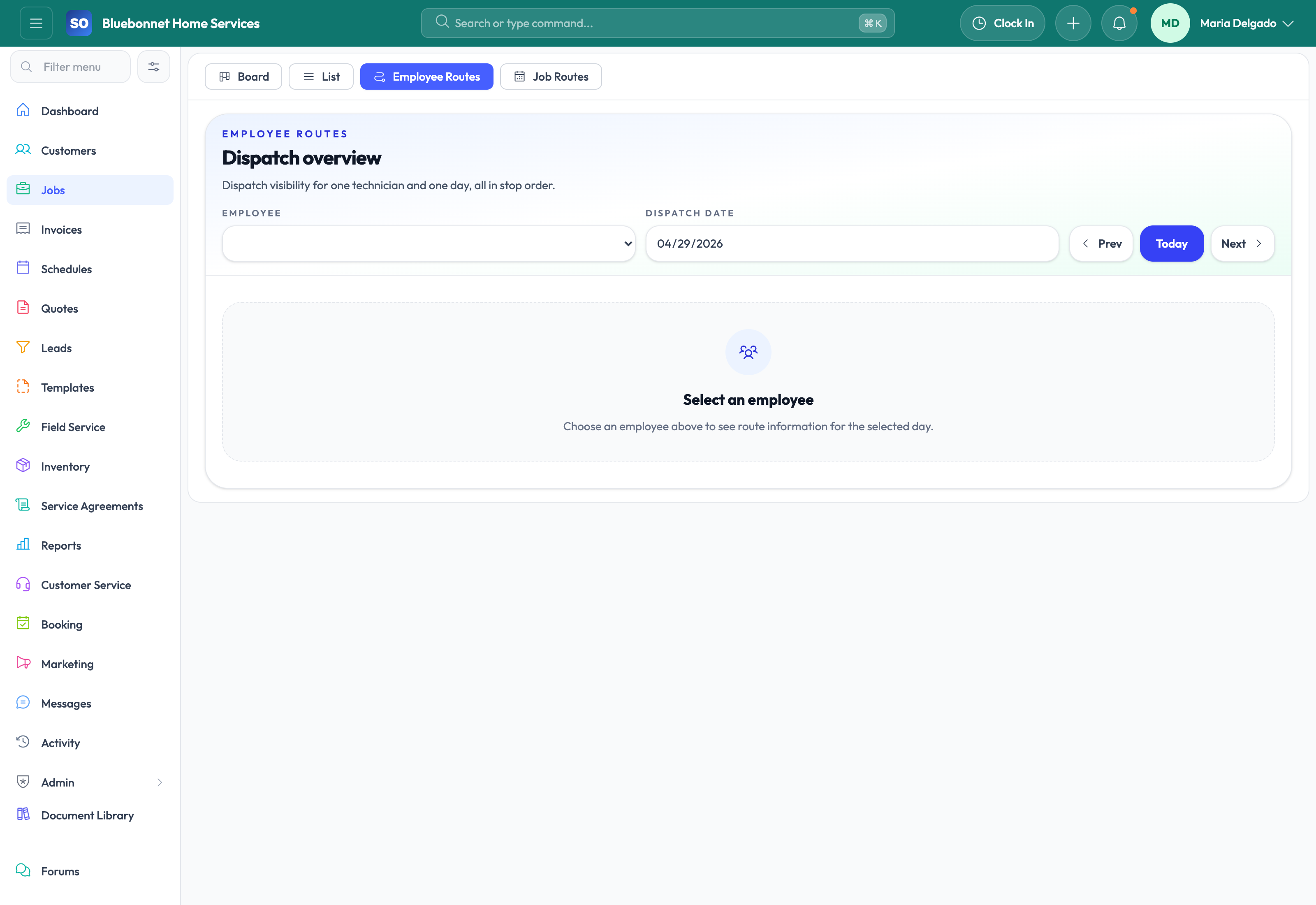This screenshot has width=1316, height=905.
Task: Click the Reports bar chart icon
Action: 23,544
